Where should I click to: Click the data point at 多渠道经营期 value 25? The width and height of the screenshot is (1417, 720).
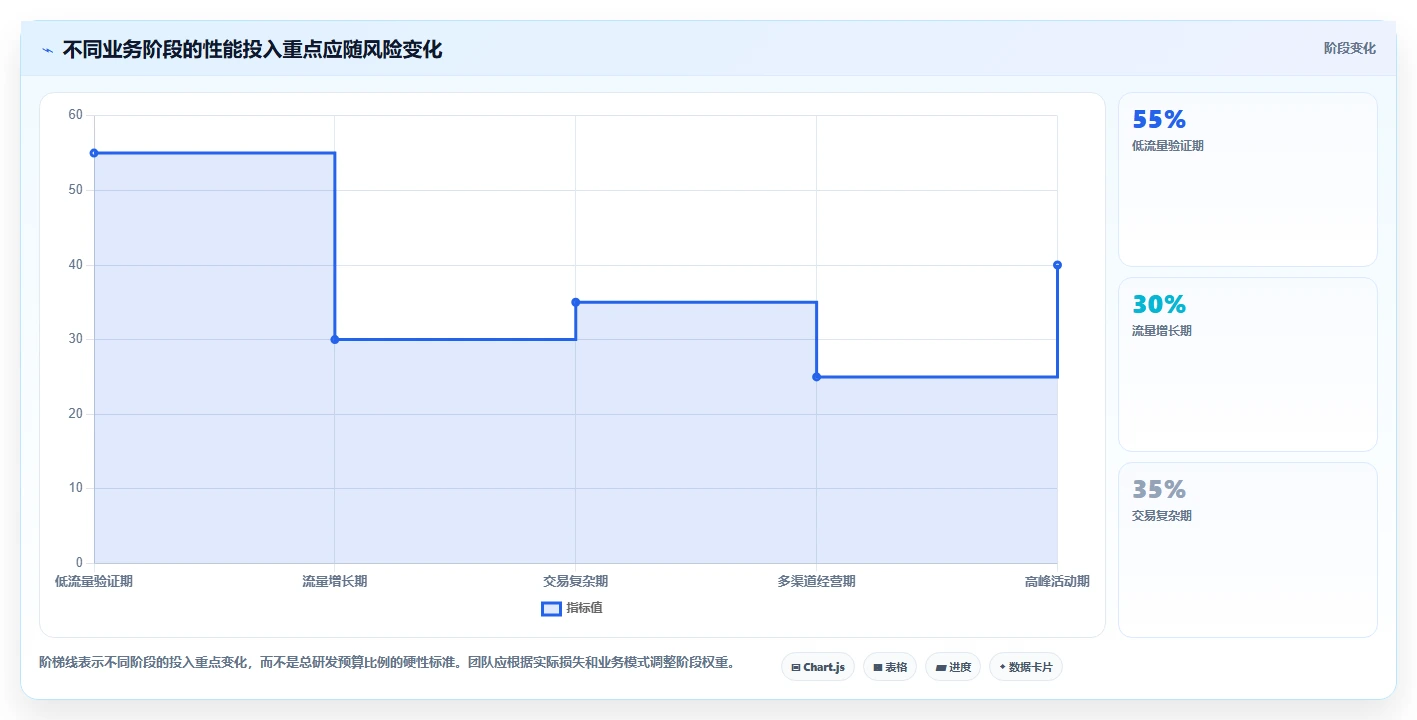click(x=817, y=377)
